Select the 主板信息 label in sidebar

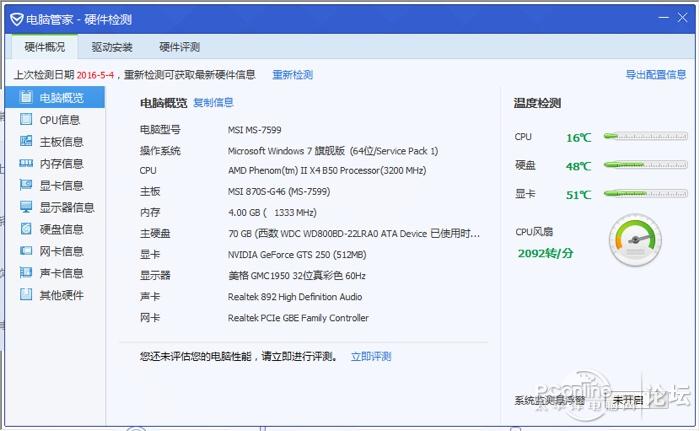click(62, 142)
